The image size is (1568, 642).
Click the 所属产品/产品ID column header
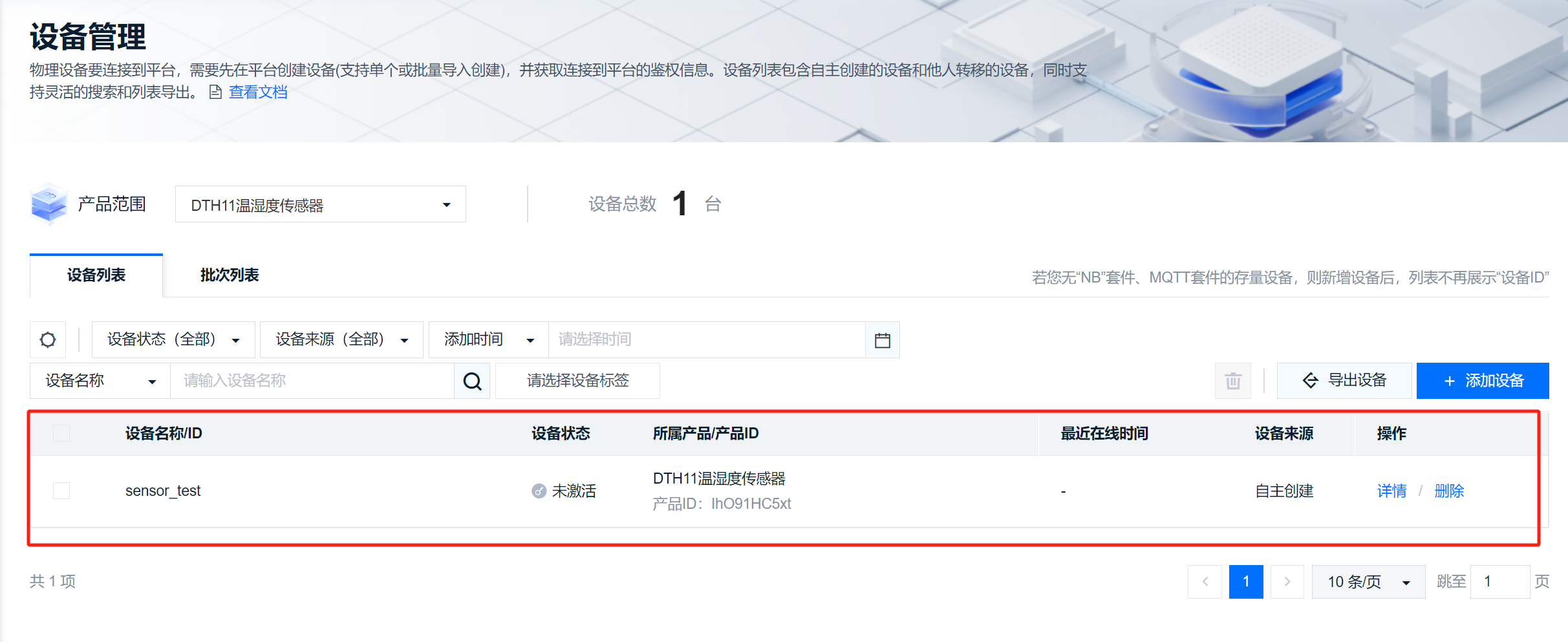pyautogui.click(x=705, y=433)
